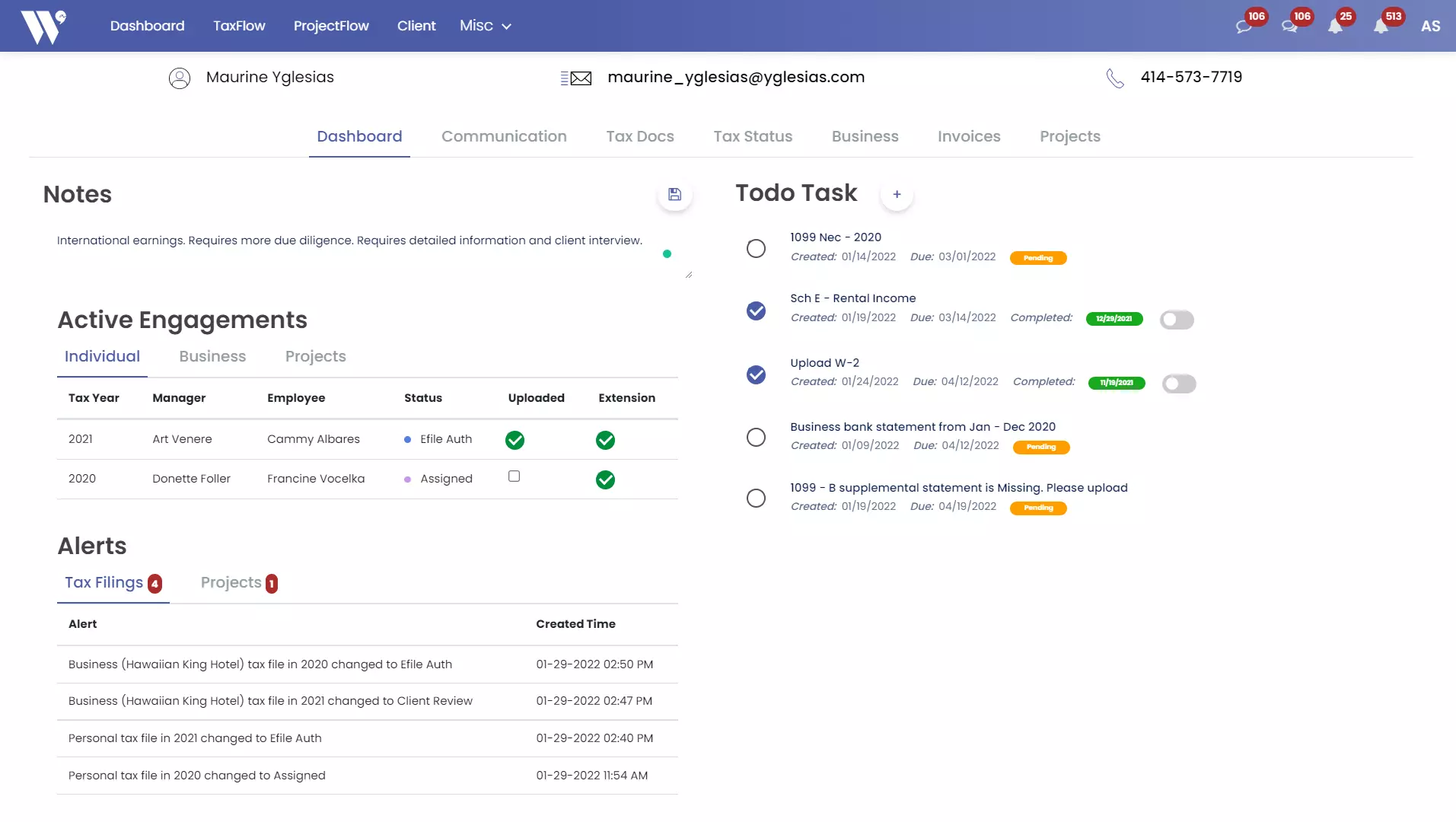This screenshot has height=822, width=1456.
Task: Click the W logo in the header
Action: point(43,27)
